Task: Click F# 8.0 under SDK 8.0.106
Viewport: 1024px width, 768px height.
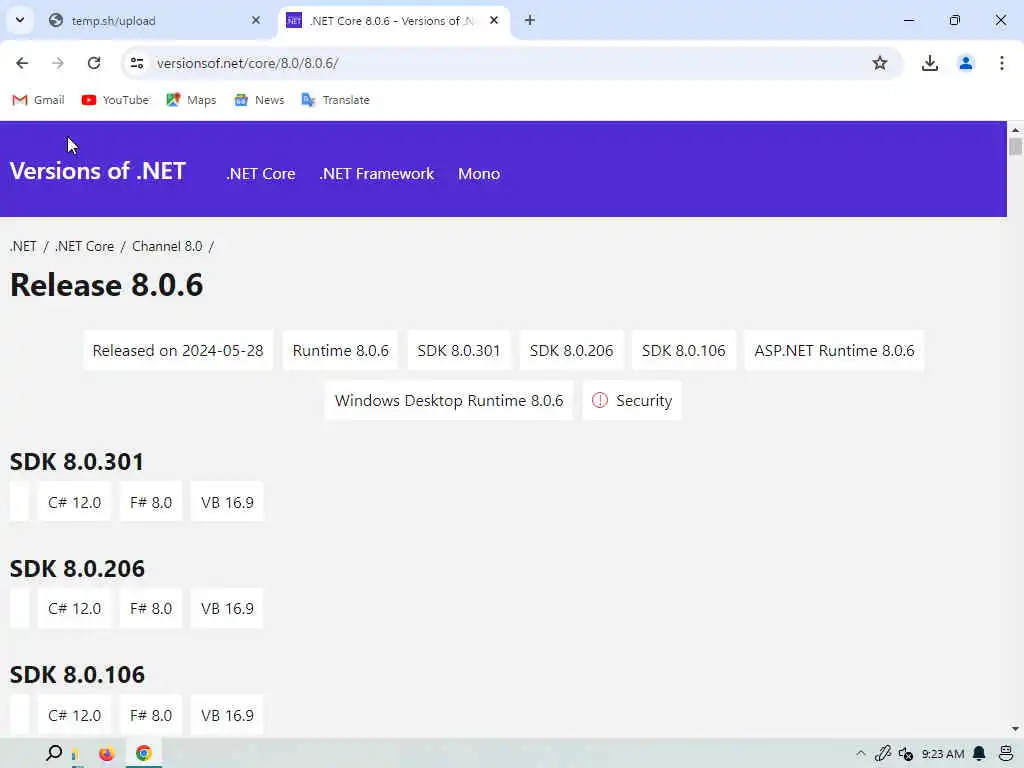Action: point(151,716)
